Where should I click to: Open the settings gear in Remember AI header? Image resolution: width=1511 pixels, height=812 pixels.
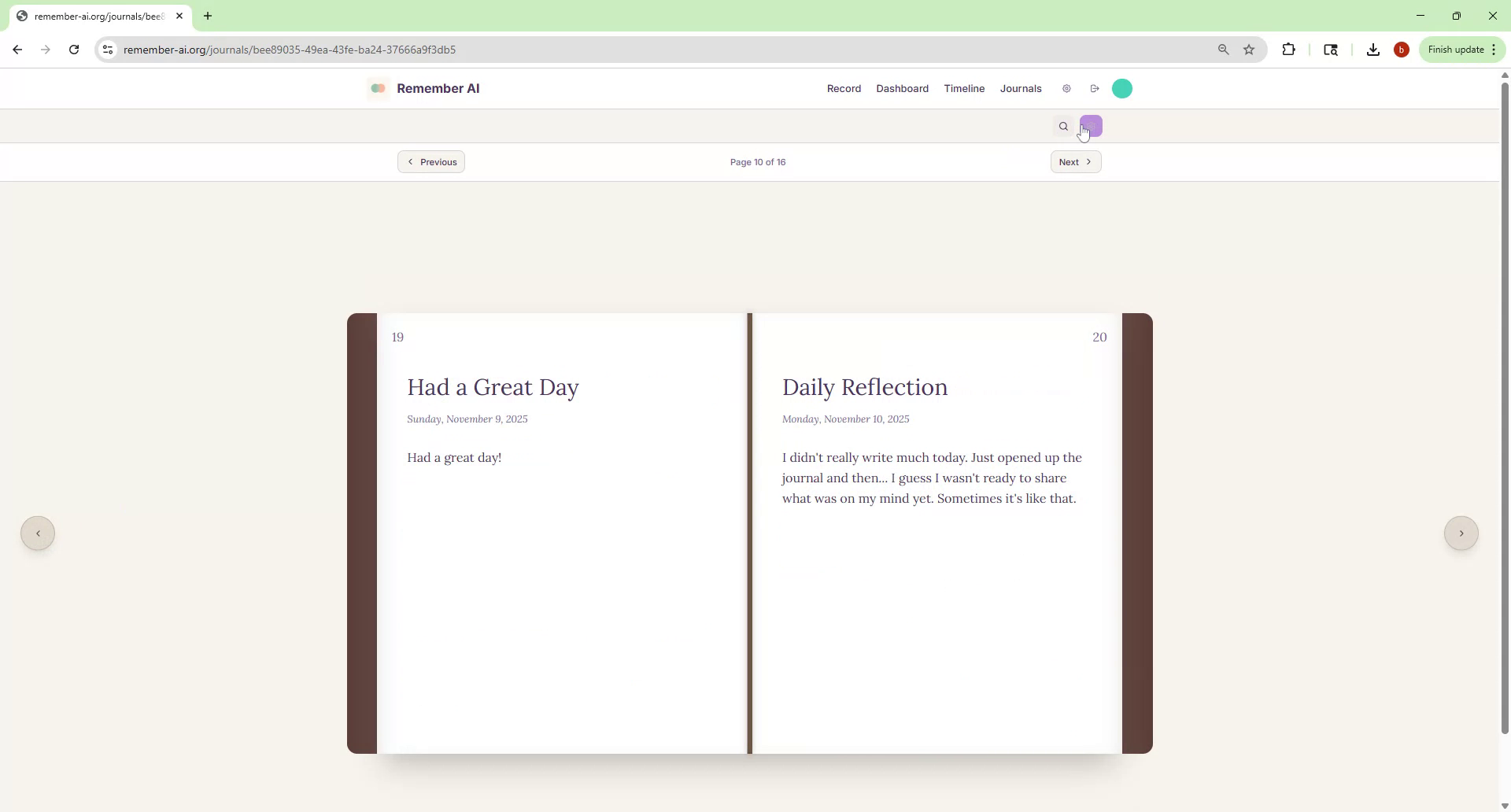1066,88
